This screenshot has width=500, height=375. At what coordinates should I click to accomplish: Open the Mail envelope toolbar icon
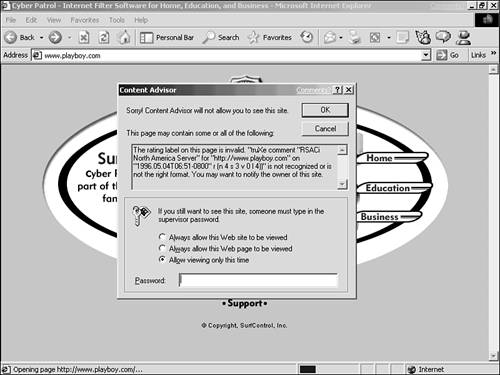coord(330,37)
